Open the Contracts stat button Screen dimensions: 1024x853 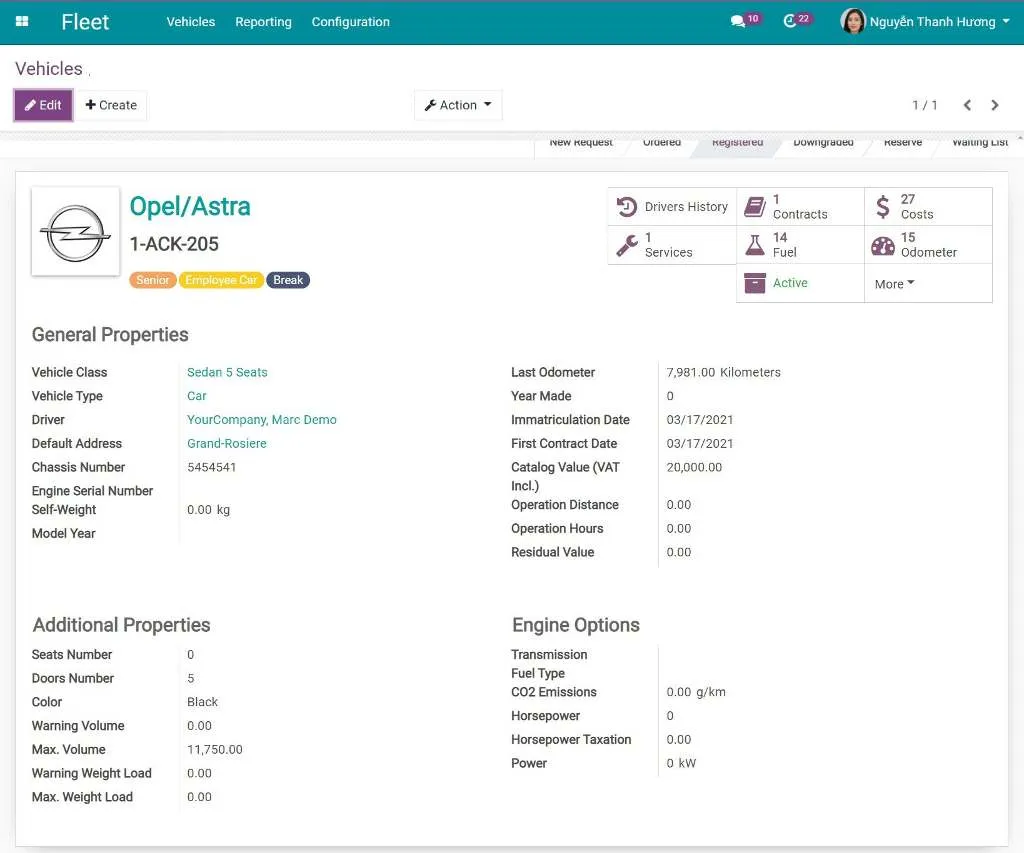pos(800,207)
